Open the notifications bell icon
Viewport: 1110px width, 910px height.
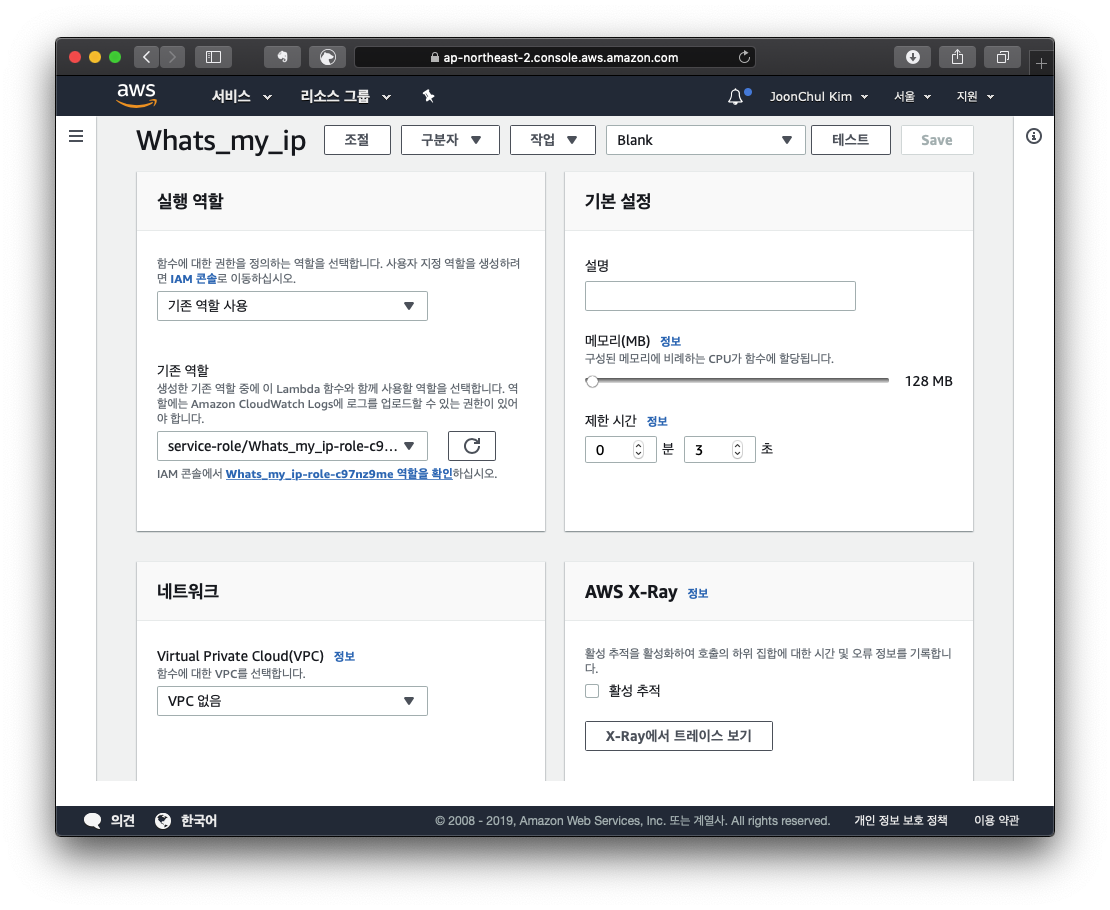pyautogui.click(x=736, y=96)
